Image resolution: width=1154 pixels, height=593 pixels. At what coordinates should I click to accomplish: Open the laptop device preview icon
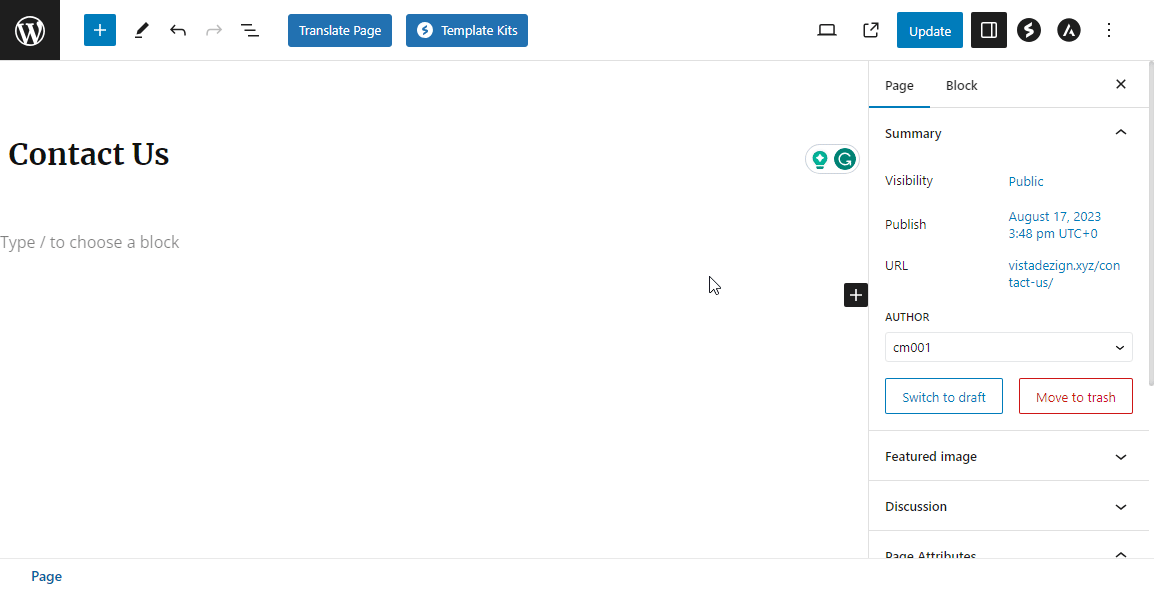click(x=827, y=30)
